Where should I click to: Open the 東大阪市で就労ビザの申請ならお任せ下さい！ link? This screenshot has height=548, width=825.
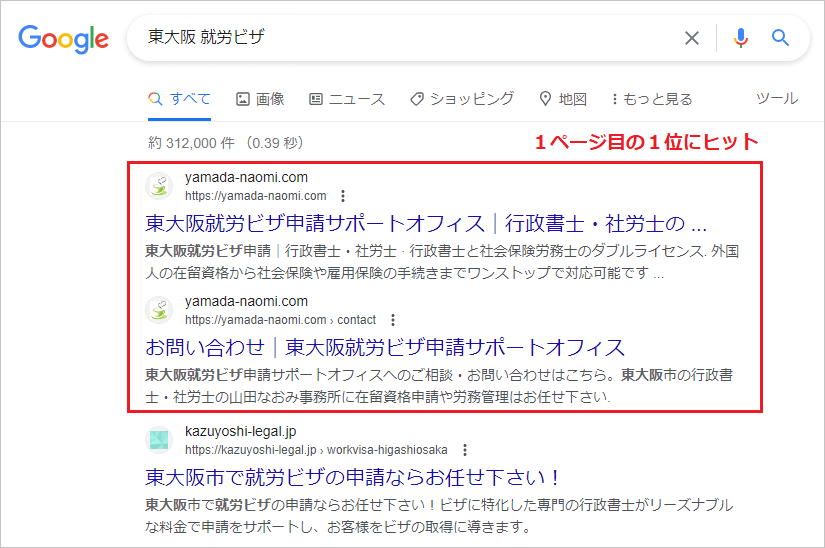coord(352,478)
